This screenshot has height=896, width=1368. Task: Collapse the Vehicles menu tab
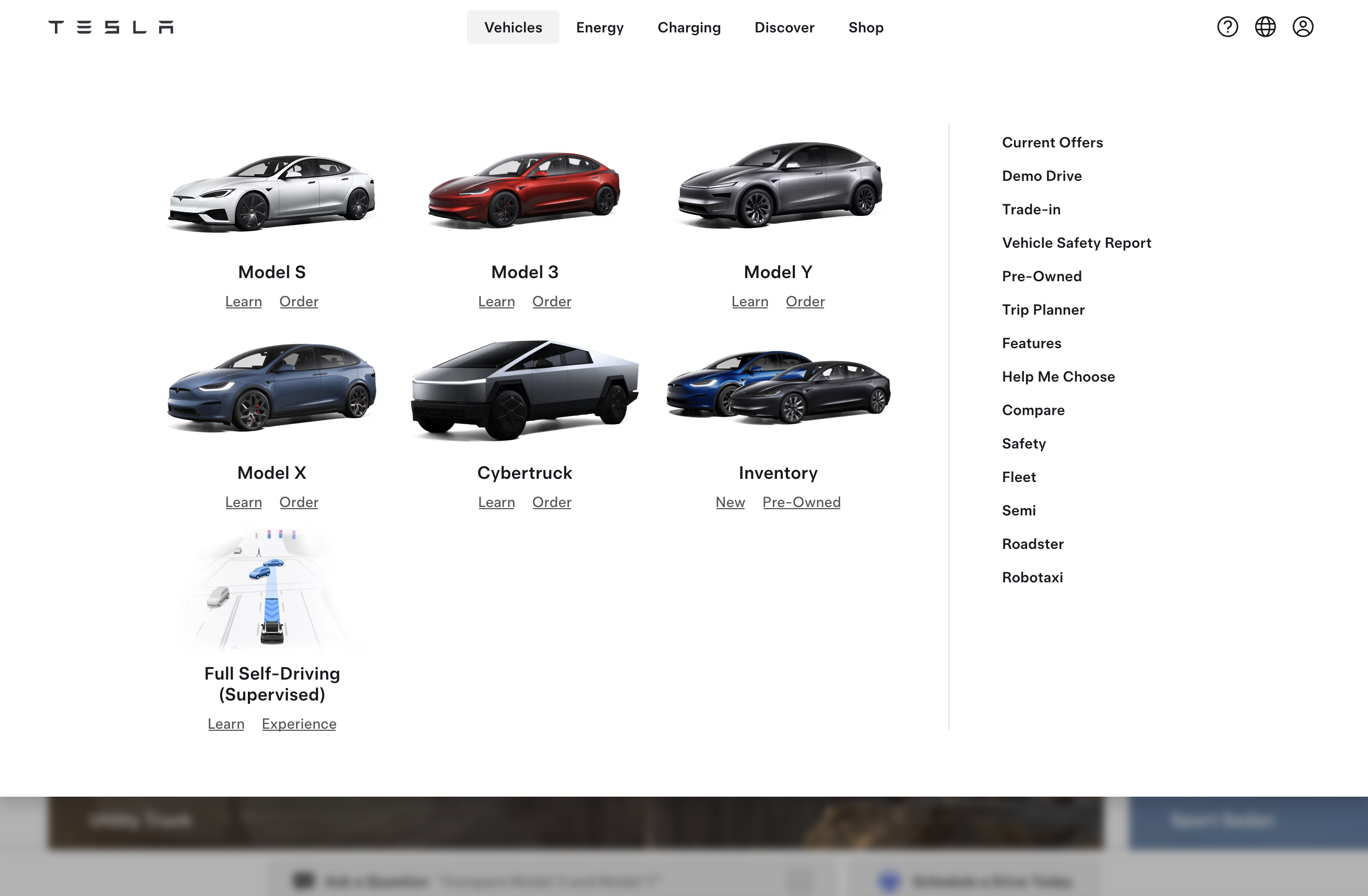[512, 28]
